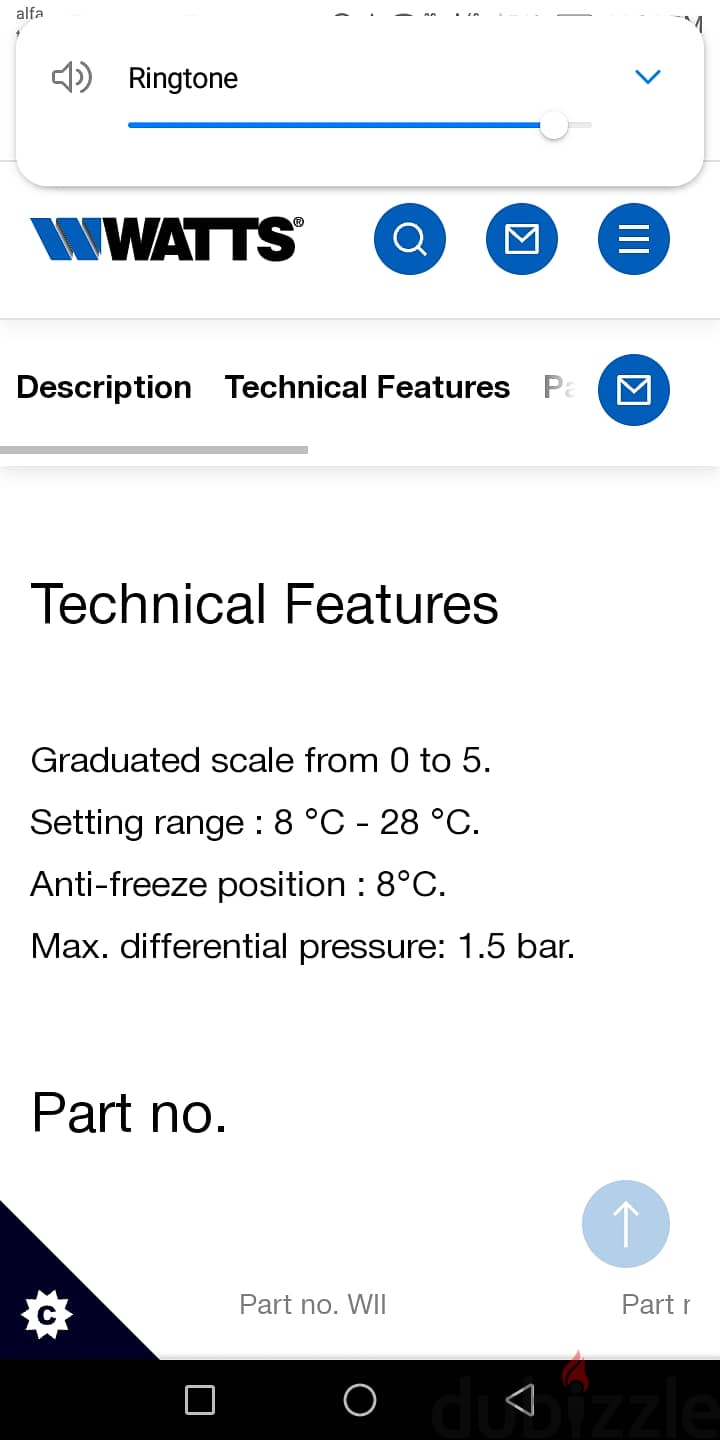Adjust the Ringtone volume slider
This screenshot has height=1440, width=720.
click(x=553, y=126)
